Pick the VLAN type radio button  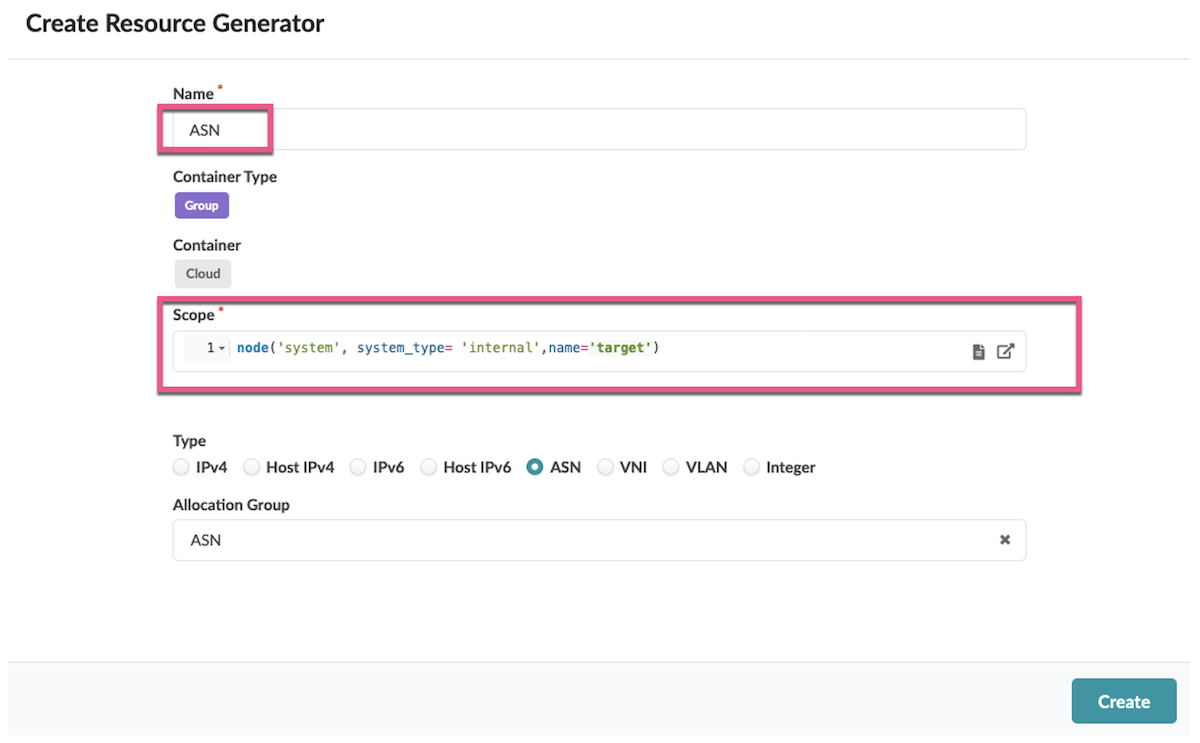(x=670, y=467)
